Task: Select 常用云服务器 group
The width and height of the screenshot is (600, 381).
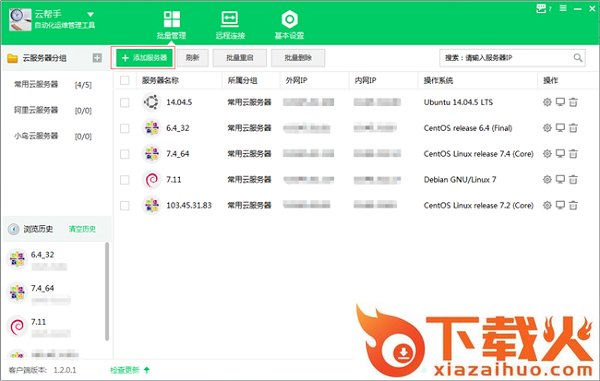Action: [53, 85]
